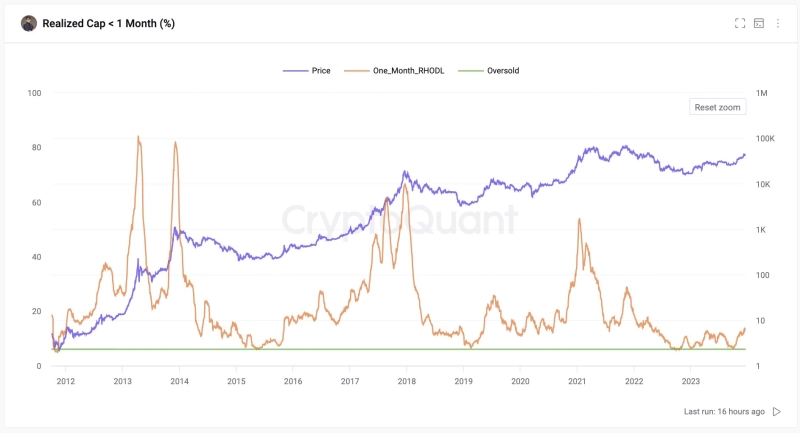The image size is (800, 433).
Task: Hide the Oversold series via legend label
Action: (503, 71)
